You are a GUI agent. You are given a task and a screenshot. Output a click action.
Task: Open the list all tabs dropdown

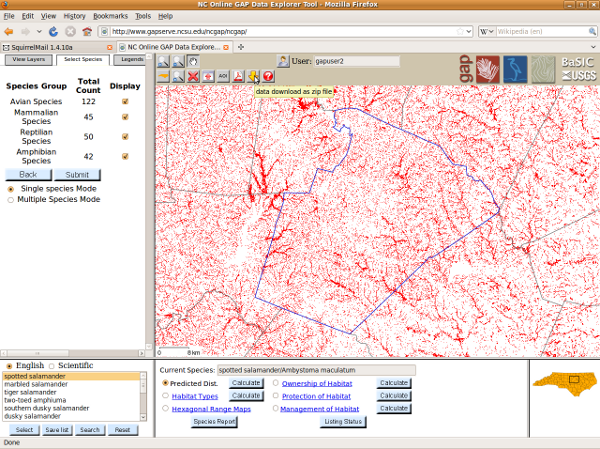point(593,47)
